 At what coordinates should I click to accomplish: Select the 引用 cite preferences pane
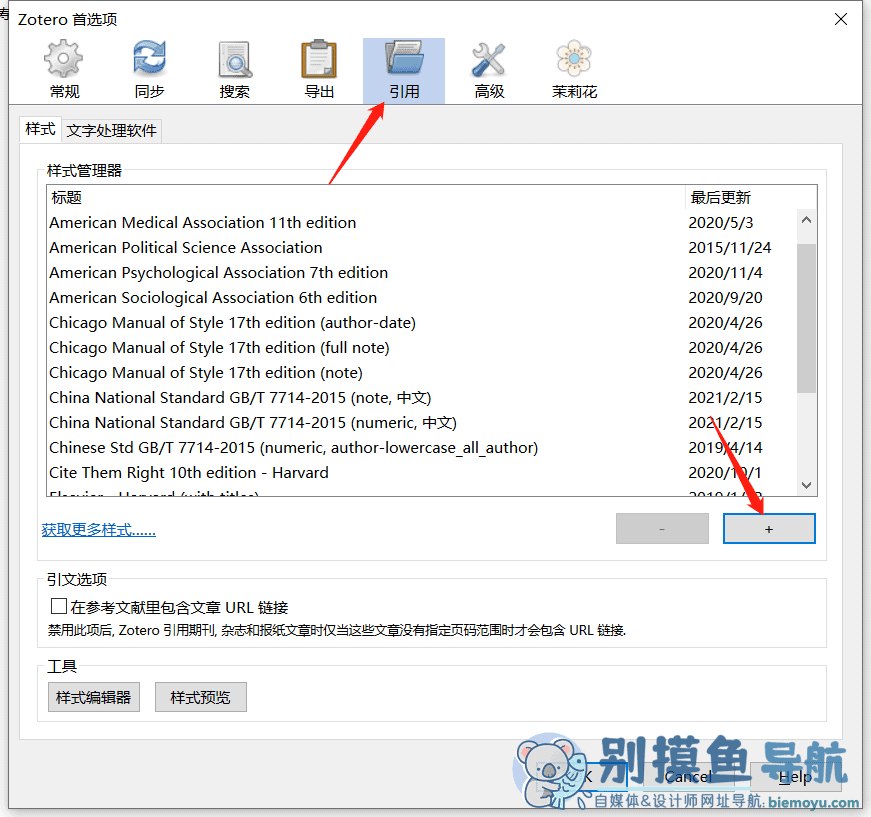404,71
